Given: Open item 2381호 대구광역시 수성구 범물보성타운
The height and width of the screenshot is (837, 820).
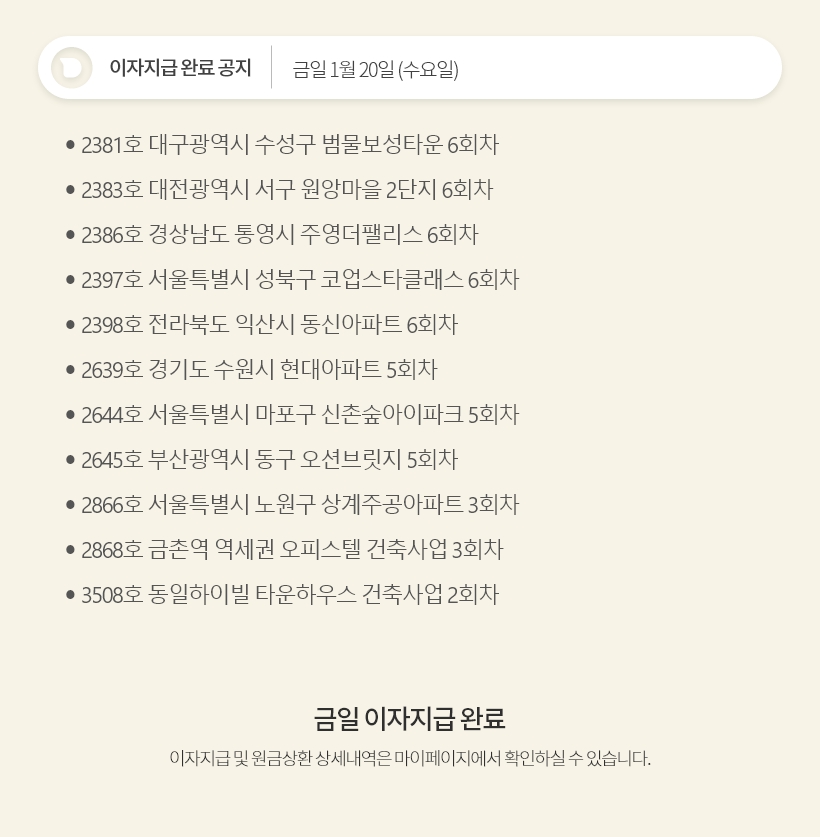Looking at the screenshot, I should (x=289, y=145).
